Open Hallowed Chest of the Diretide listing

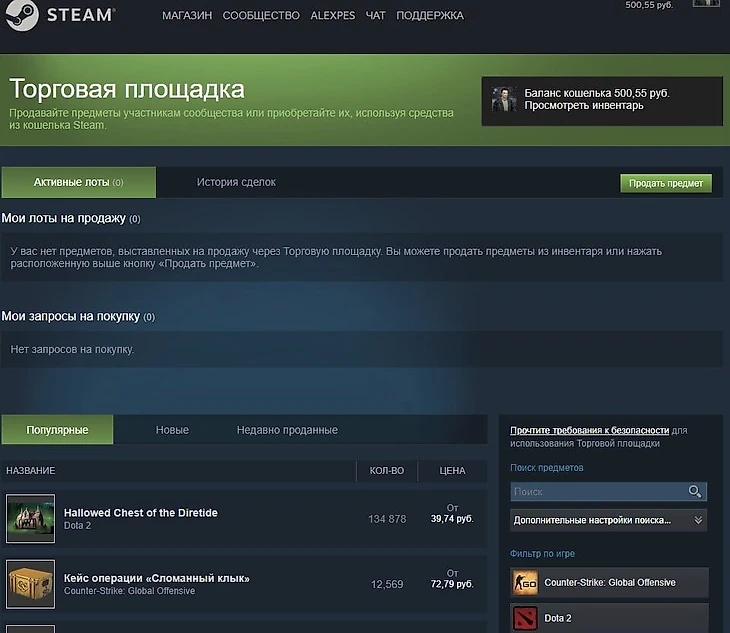pyautogui.click(x=141, y=512)
